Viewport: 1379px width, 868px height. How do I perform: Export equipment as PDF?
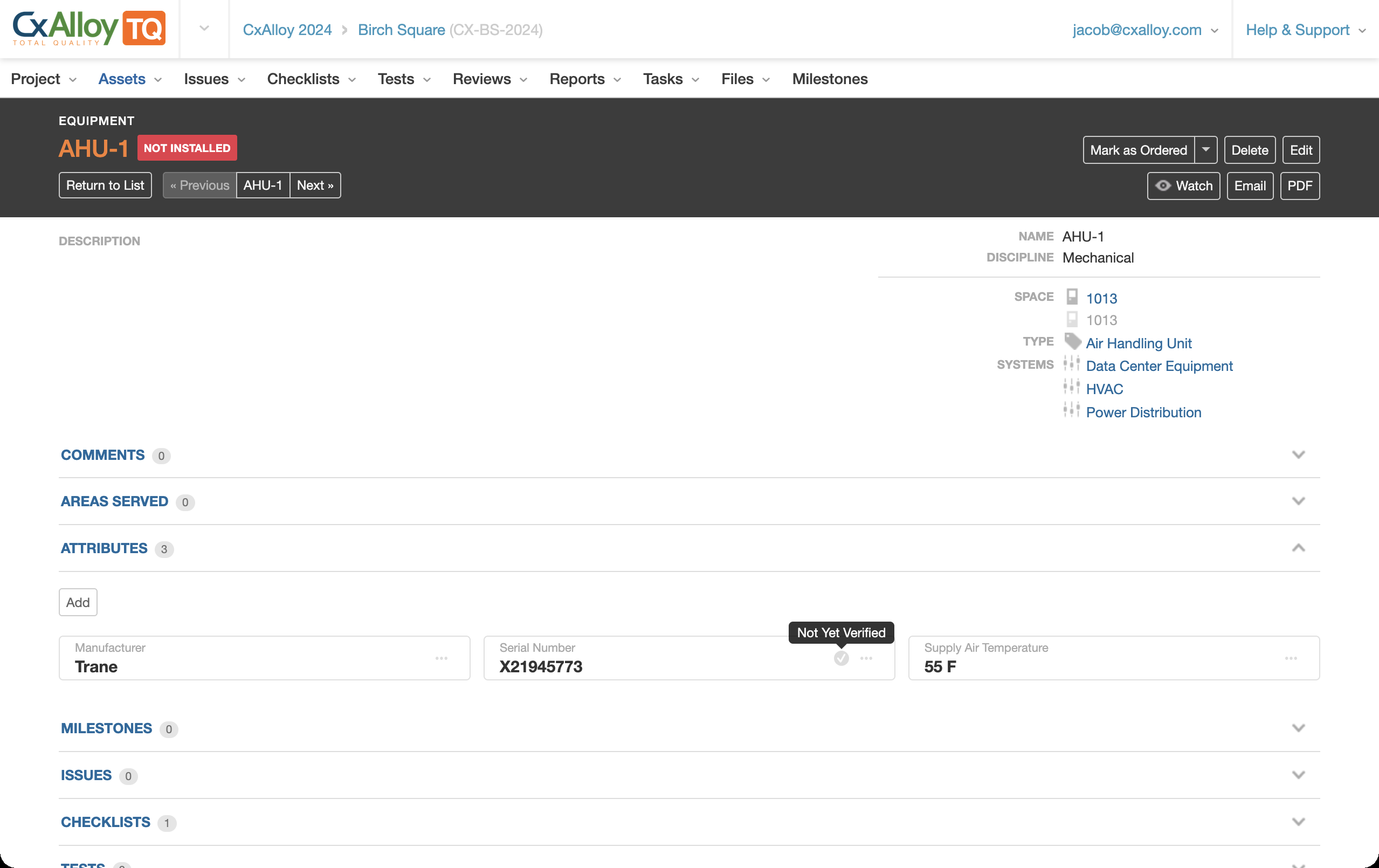tap(1300, 185)
